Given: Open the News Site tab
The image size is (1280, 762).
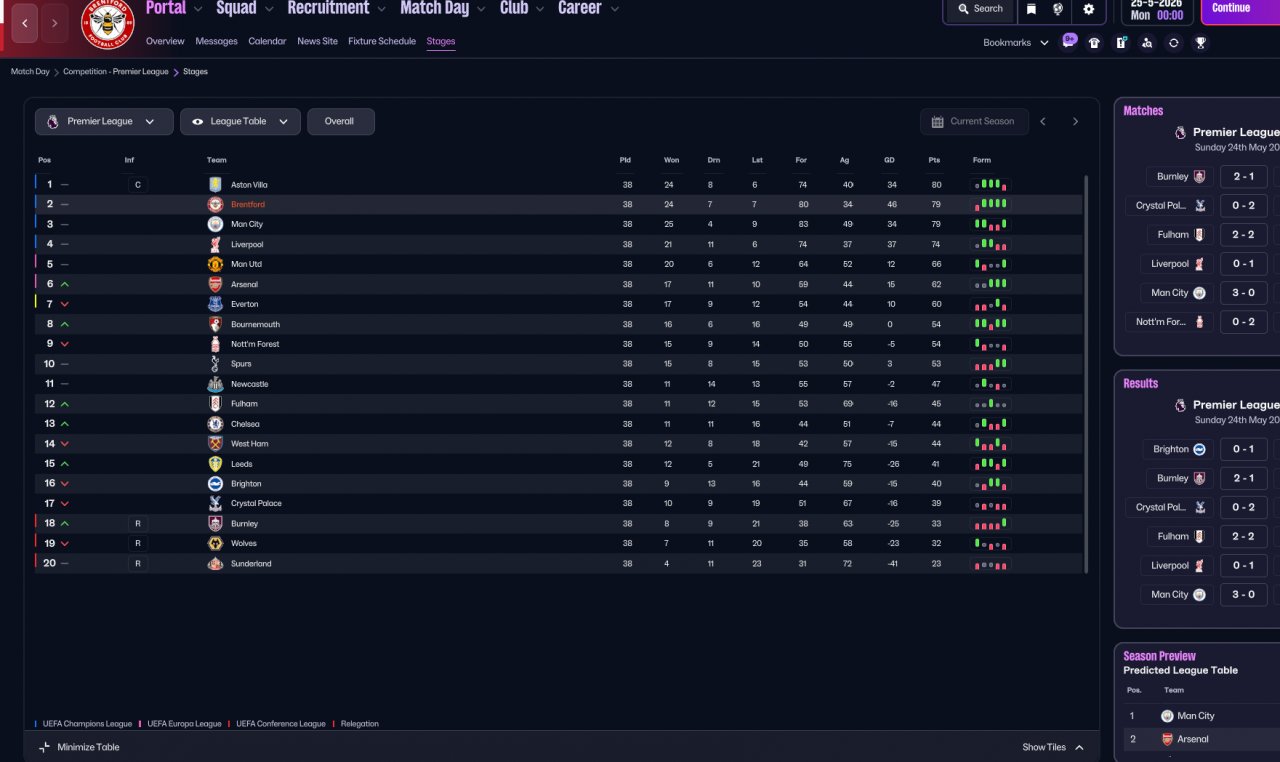Looking at the screenshot, I should click(x=317, y=41).
